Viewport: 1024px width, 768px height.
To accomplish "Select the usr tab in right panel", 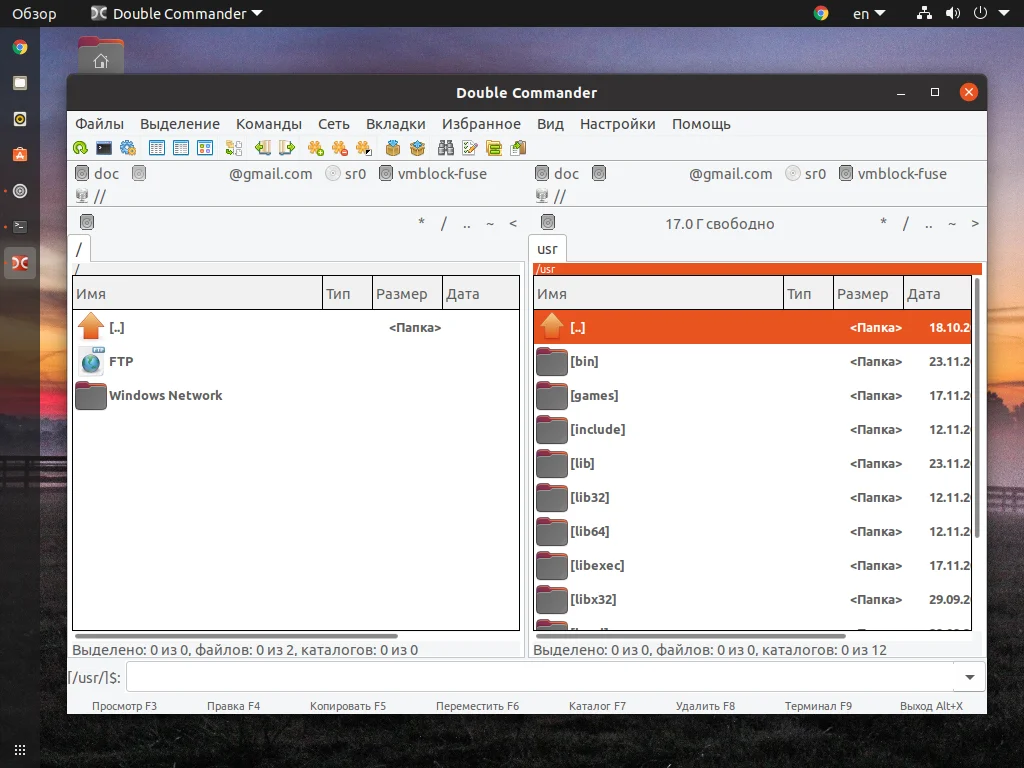I will [547, 249].
